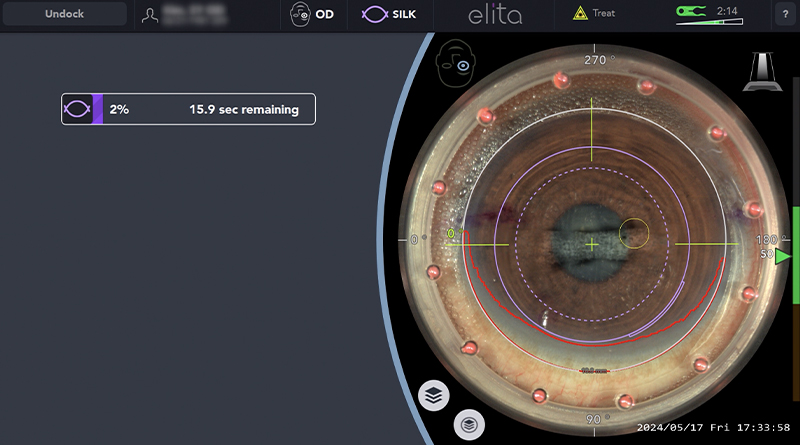Click the 270° axis label

click(x=599, y=60)
